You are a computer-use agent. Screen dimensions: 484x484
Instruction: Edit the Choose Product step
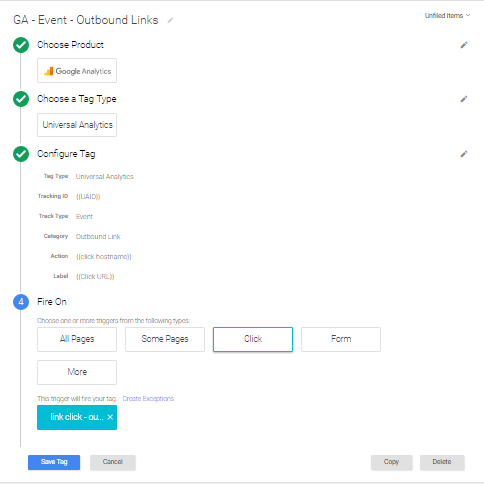point(464,45)
